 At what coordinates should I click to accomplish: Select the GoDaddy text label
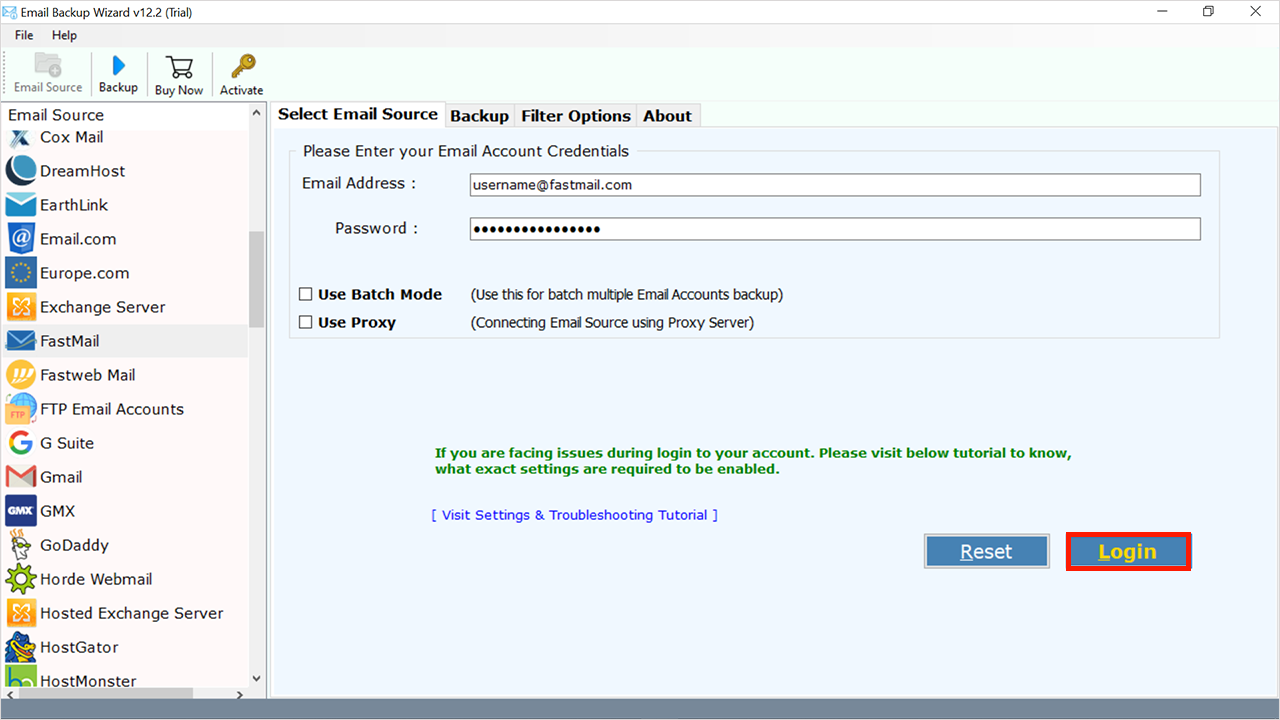coord(74,545)
